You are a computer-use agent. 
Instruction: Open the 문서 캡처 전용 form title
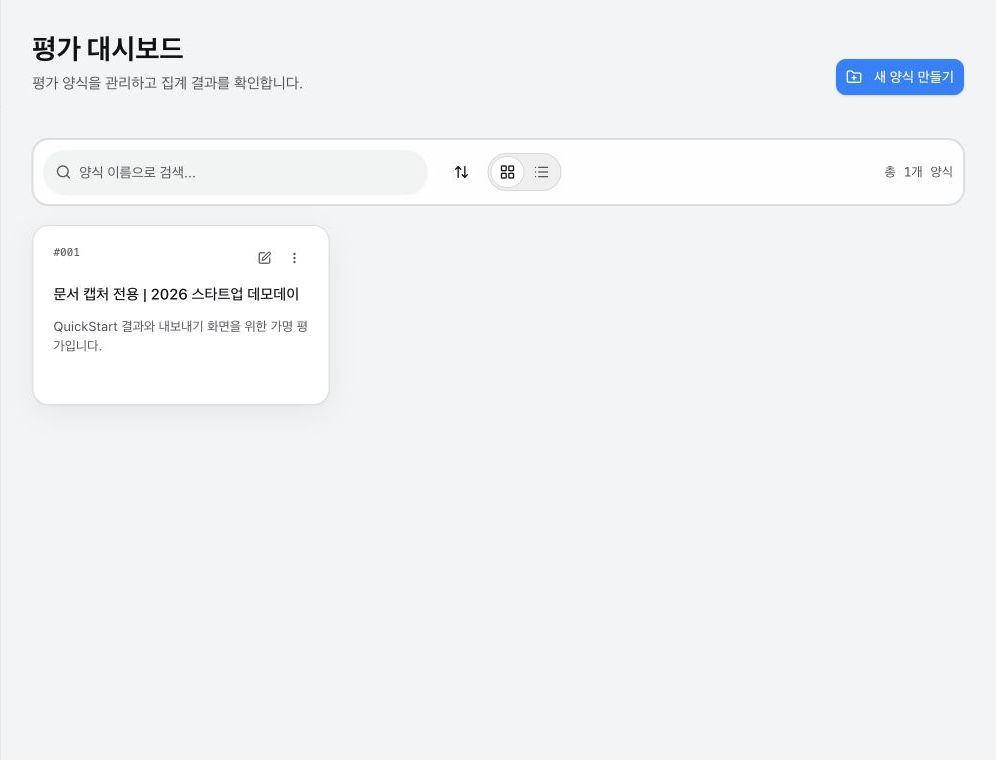pos(176,294)
